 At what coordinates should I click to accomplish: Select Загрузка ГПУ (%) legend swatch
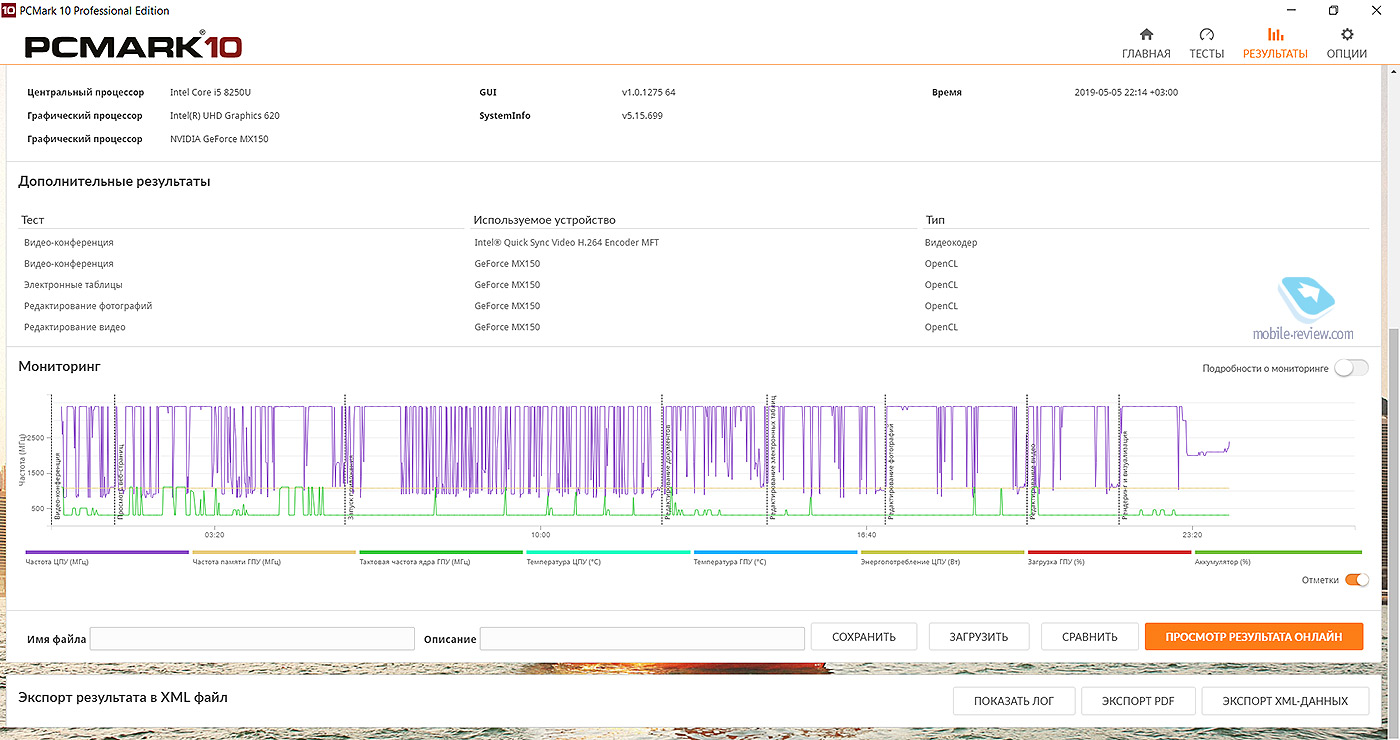coord(1109,552)
